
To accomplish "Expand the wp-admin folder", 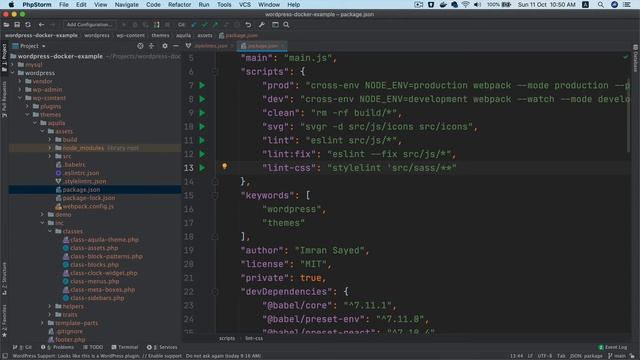I will (x=20, y=89).
